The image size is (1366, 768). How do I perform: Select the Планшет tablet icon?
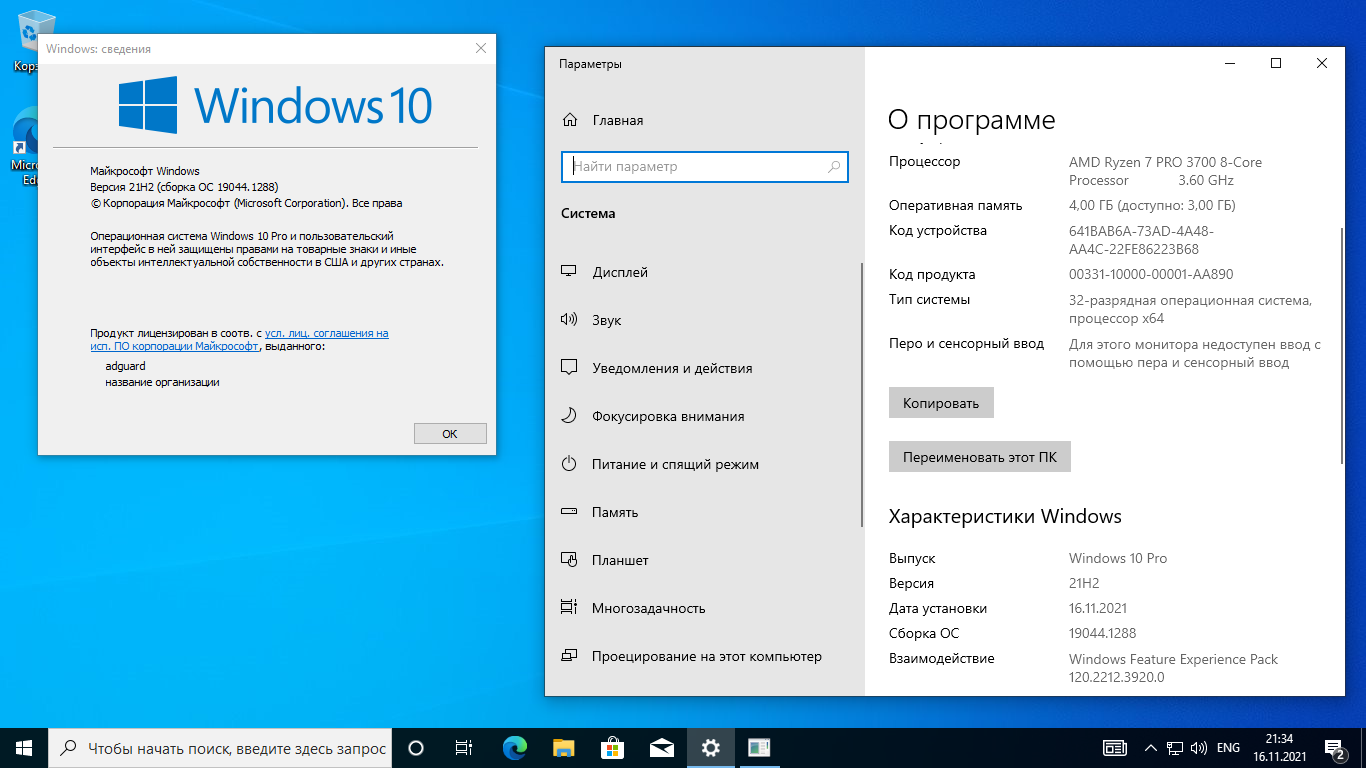coord(569,560)
